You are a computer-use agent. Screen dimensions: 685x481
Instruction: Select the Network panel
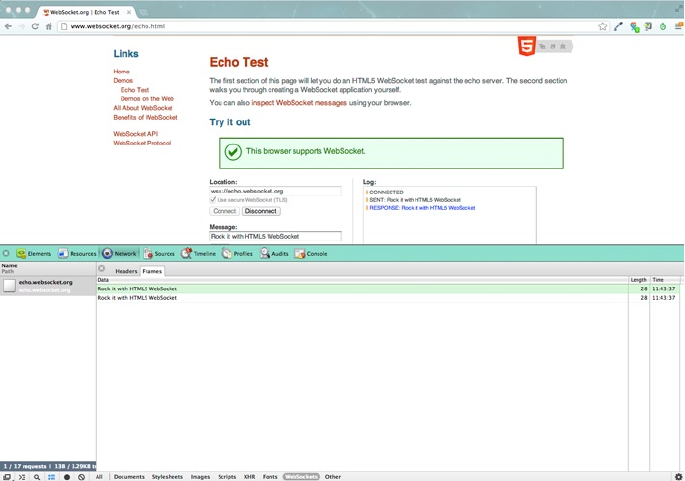pyautogui.click(x=119, y=253)
